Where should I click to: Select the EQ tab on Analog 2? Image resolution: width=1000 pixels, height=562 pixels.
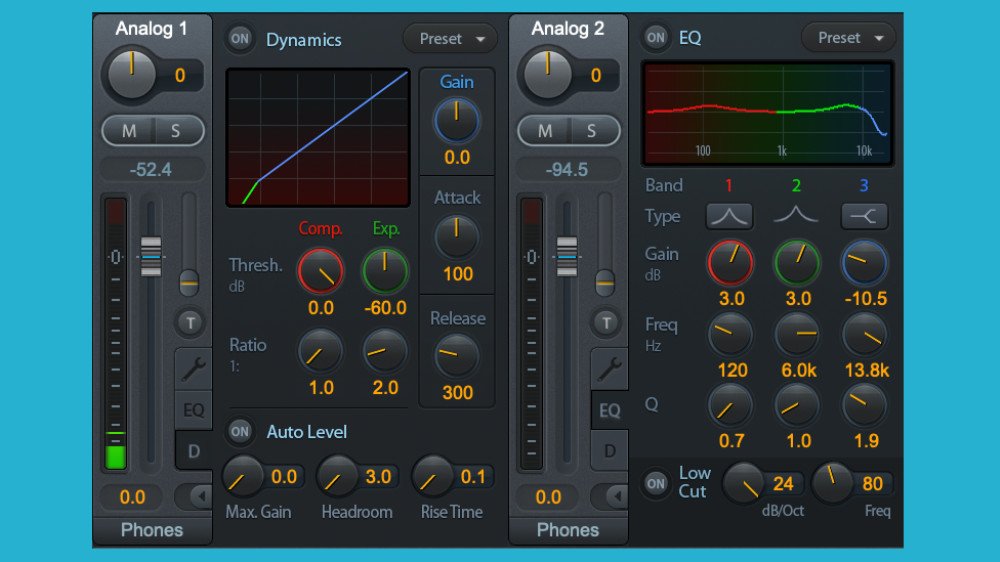click(x=609, y=410)
